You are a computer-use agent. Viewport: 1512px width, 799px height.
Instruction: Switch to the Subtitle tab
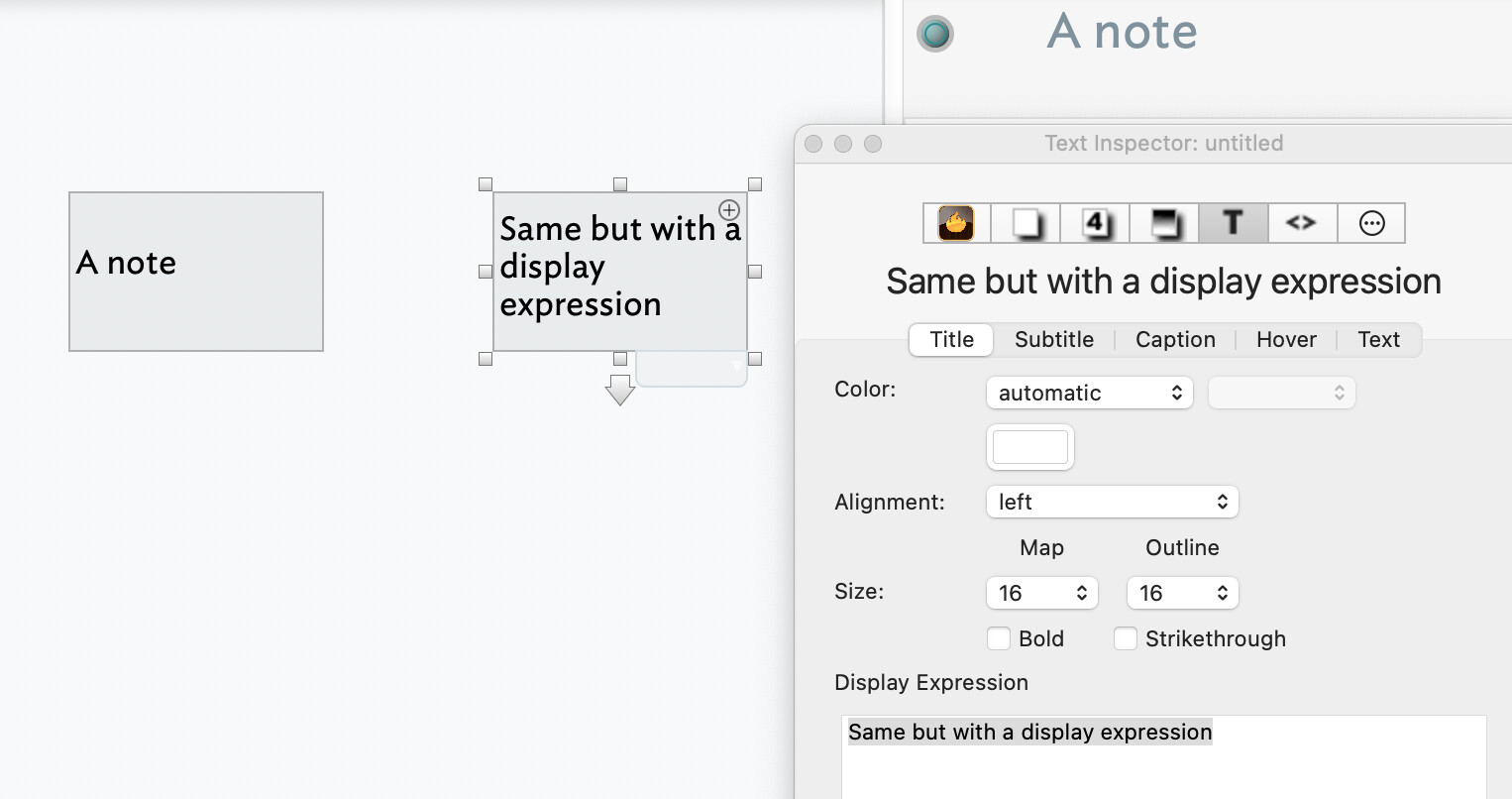[1053, 339]
